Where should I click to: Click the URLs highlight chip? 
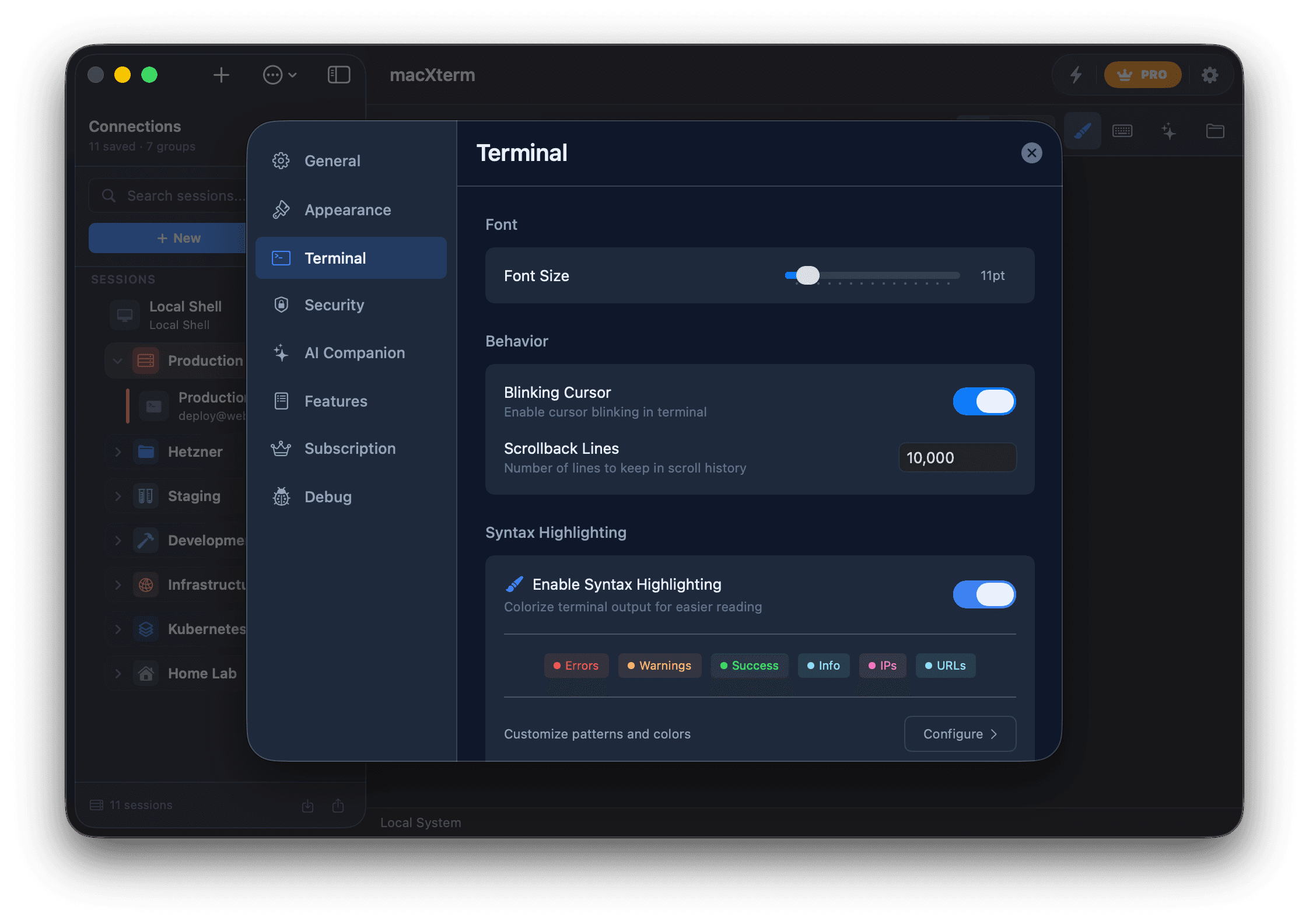click(946, 666)
